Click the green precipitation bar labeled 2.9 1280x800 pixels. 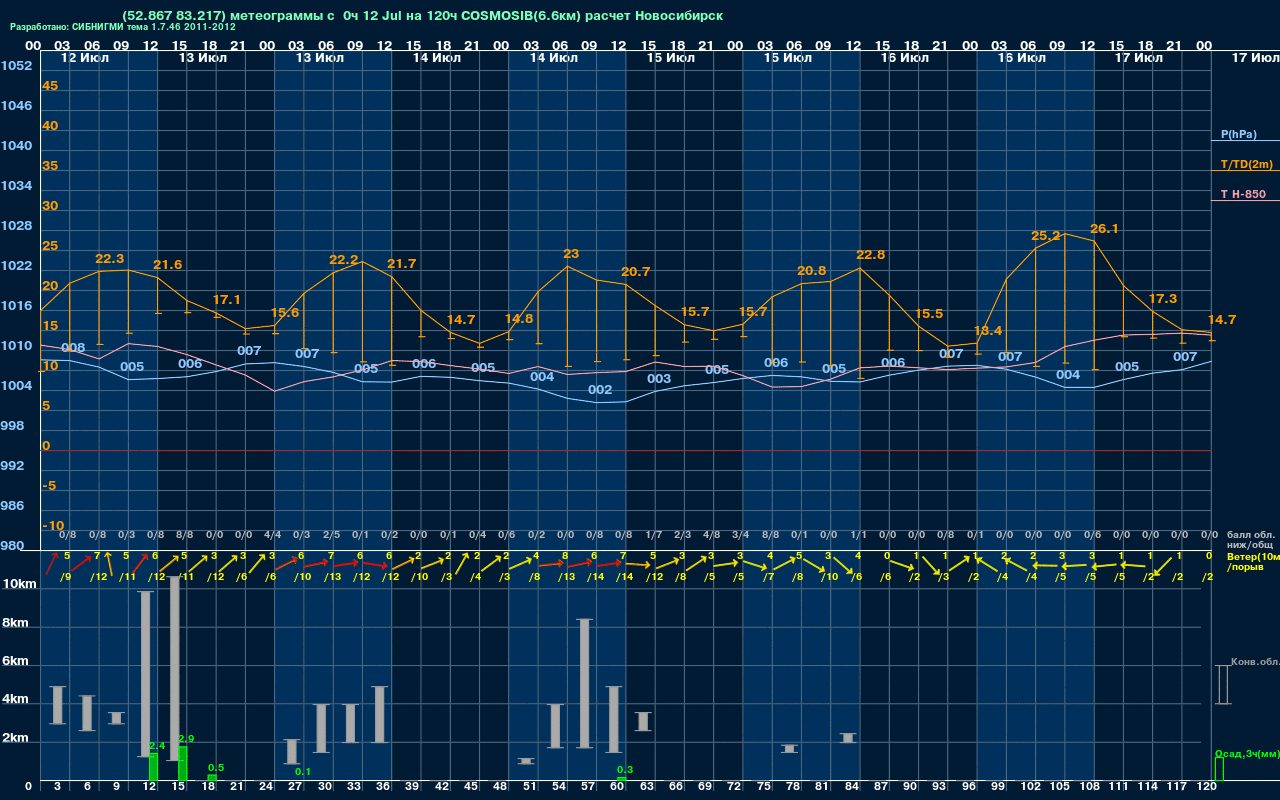point(183,764)
